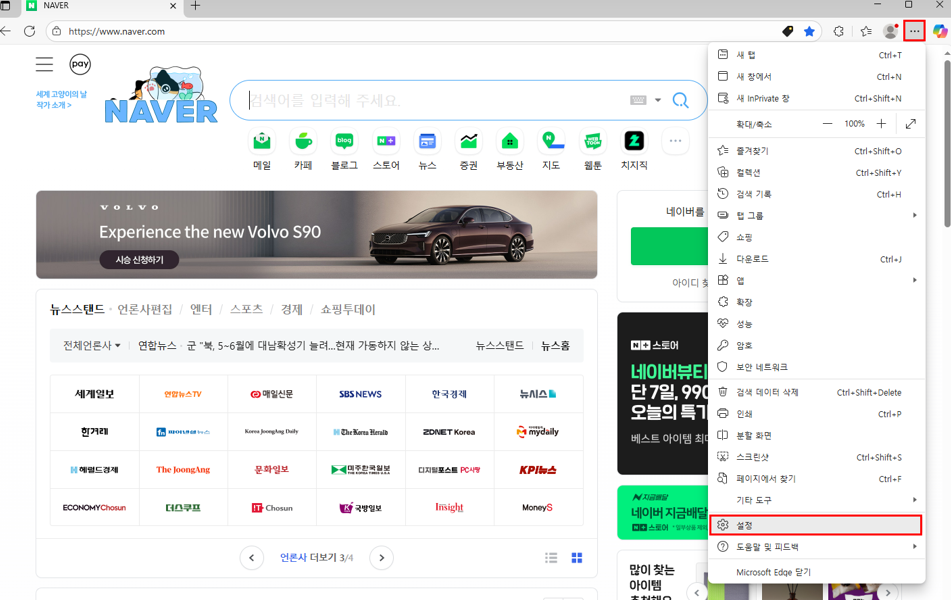Open 언론사편집 tab link
Image resolution: width=951 pixels, height=600 pixels.
[145, 309]
